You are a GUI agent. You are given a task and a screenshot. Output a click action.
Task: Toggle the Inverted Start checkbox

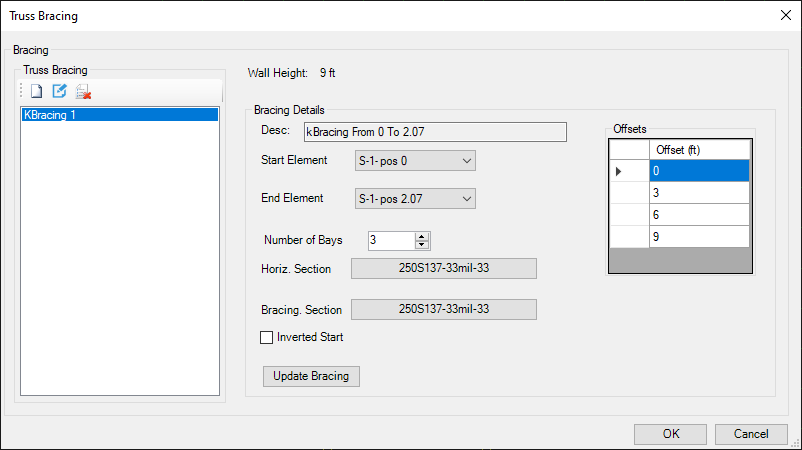(266, 338)
